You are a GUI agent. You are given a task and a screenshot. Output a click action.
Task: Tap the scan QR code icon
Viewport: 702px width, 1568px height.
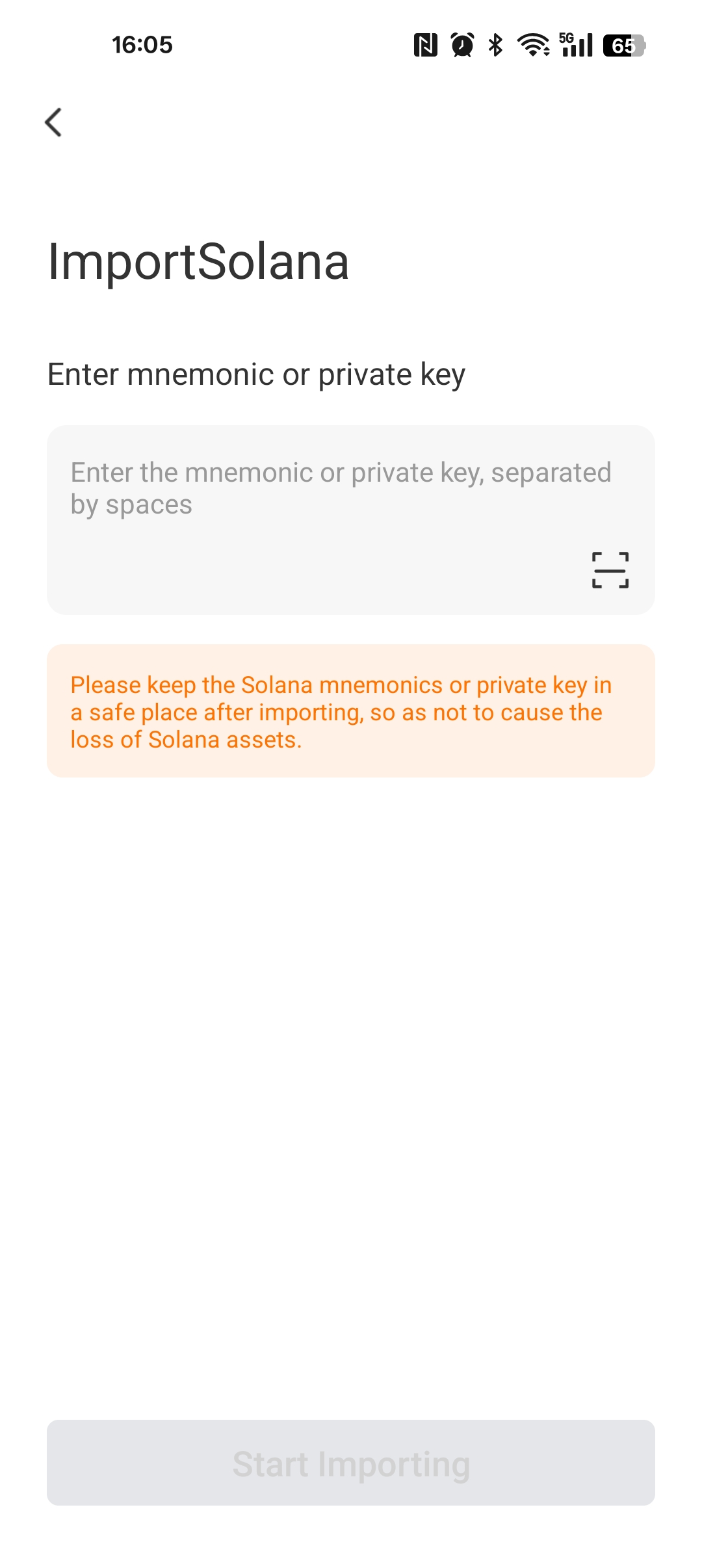tap(610, 570)
